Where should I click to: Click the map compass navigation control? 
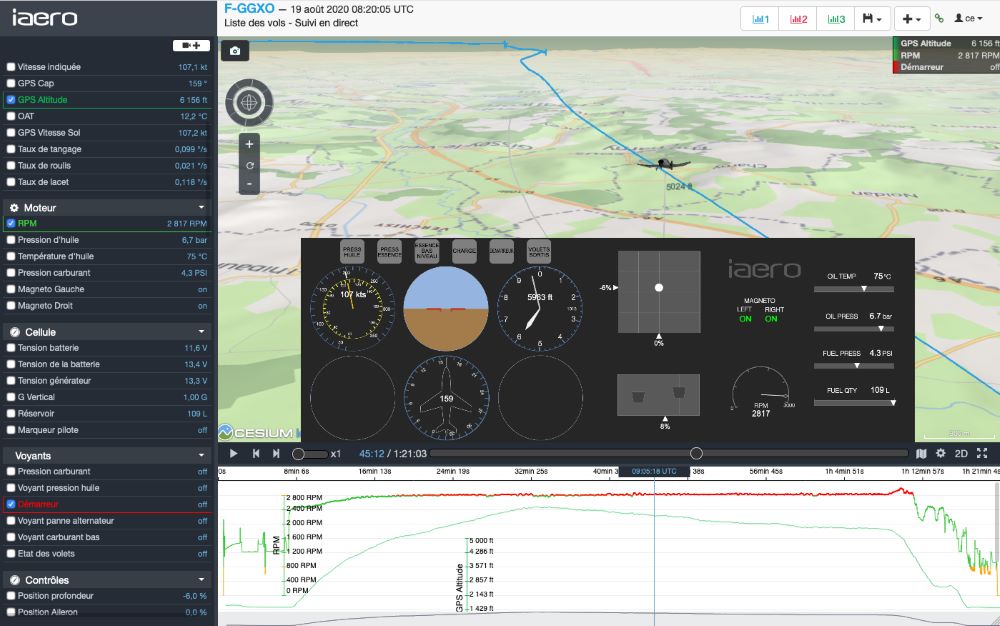[249, 101]
